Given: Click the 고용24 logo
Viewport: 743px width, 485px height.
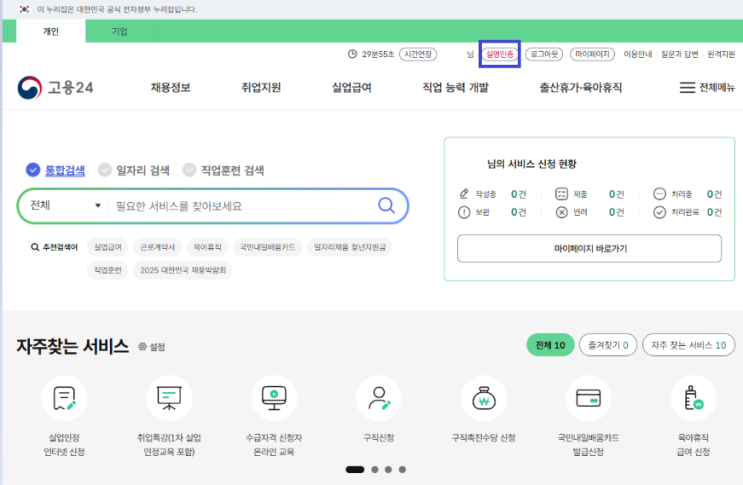Looking at the screenshot, I should click(56, 88).
